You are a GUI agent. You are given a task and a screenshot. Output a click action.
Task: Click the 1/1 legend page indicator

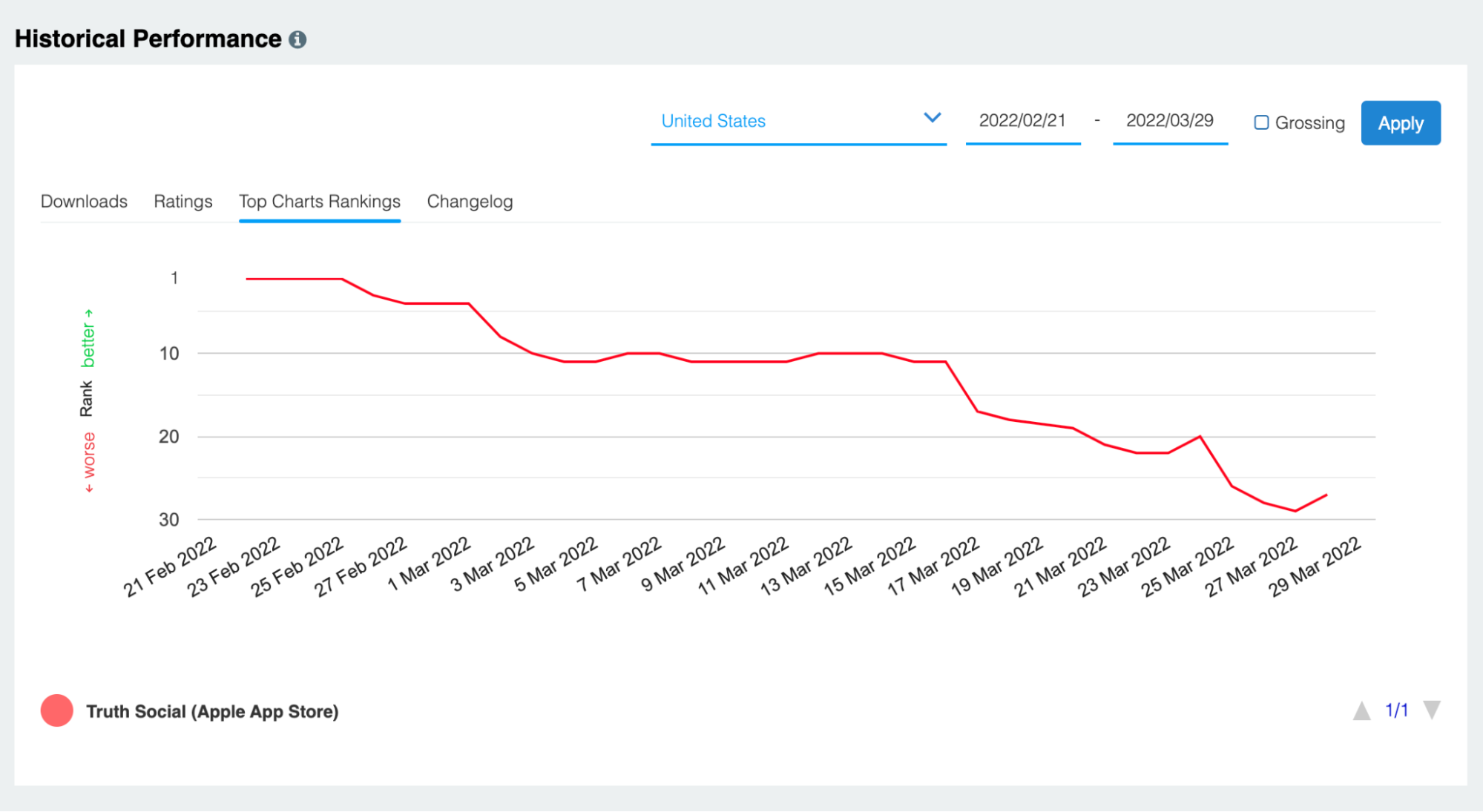pyautogui.click(x=1396, y=710)
